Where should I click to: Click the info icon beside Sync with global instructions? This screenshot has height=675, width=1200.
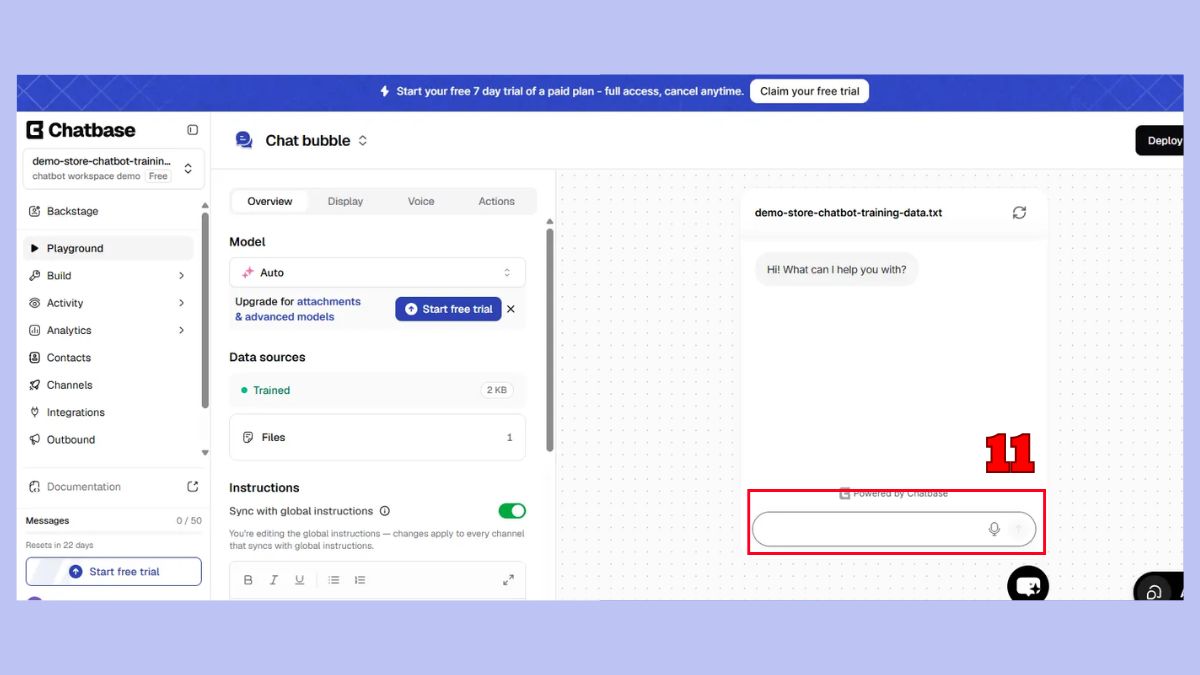385,511
